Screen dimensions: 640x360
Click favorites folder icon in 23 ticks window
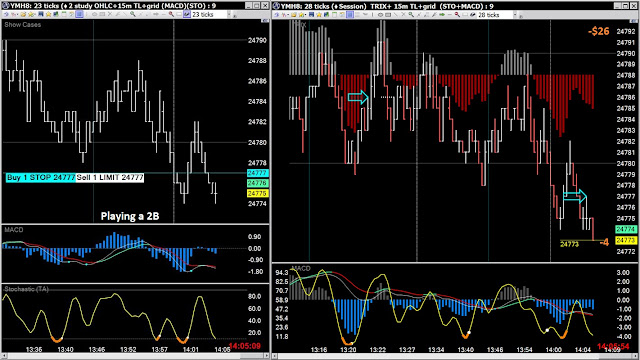click(x=31, y=14)
